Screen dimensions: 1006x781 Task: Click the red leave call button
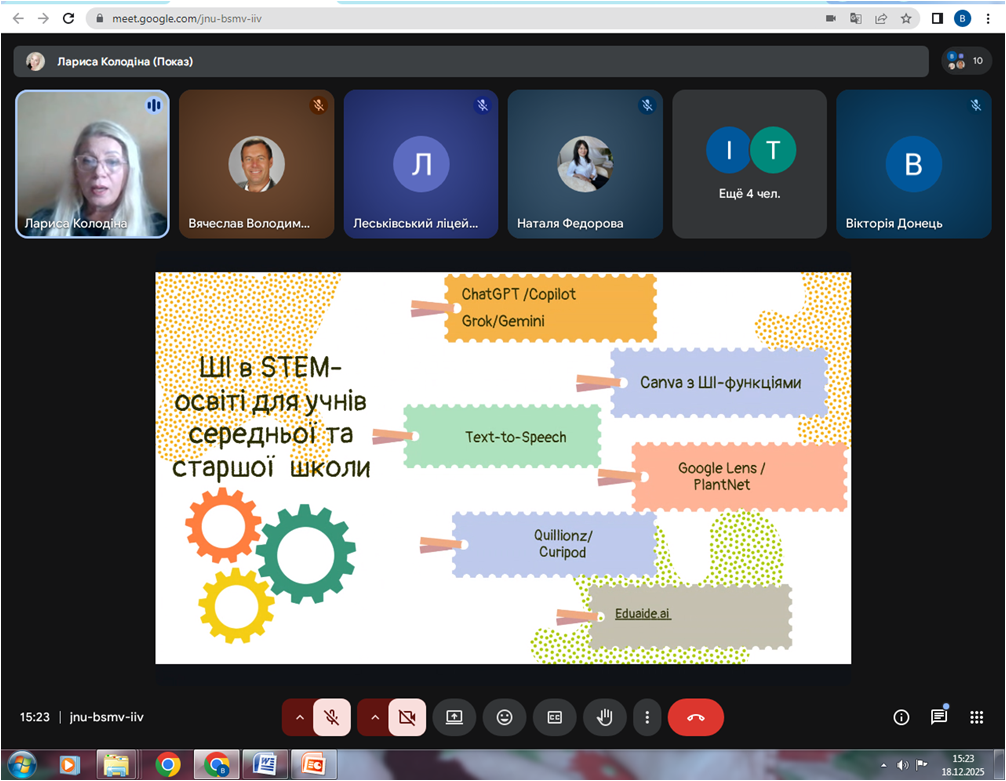coord(695,717)
